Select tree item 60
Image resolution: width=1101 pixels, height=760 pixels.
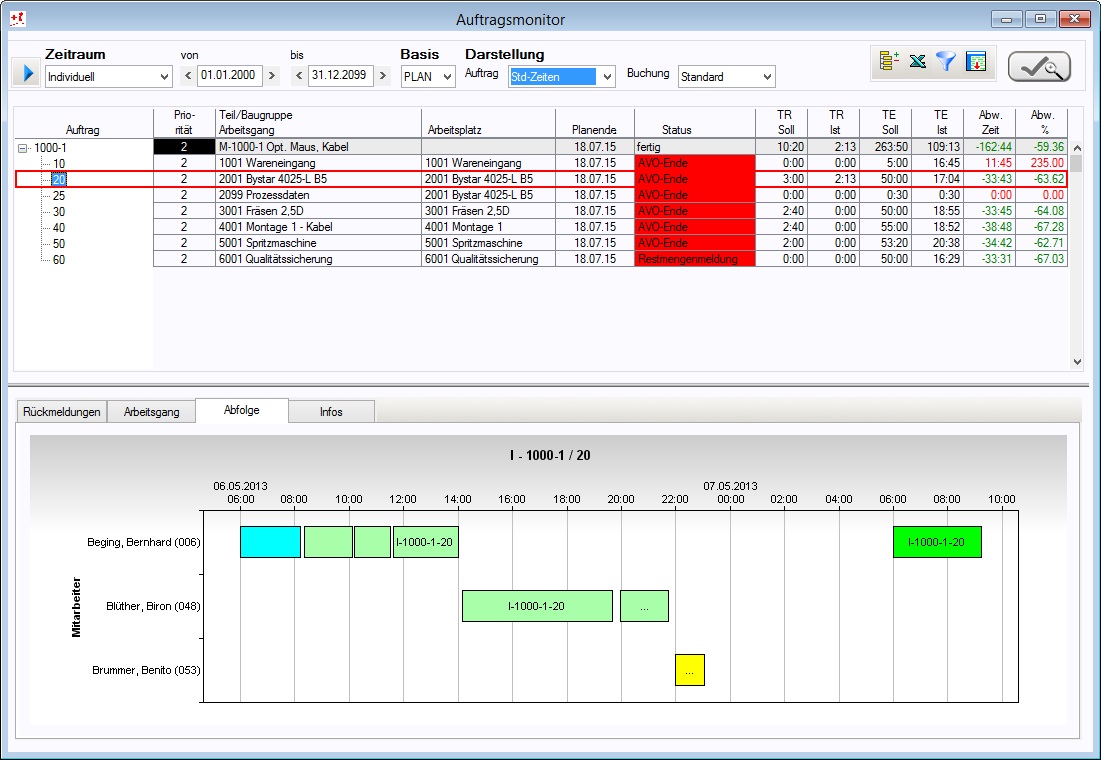[x=59, y=260]
